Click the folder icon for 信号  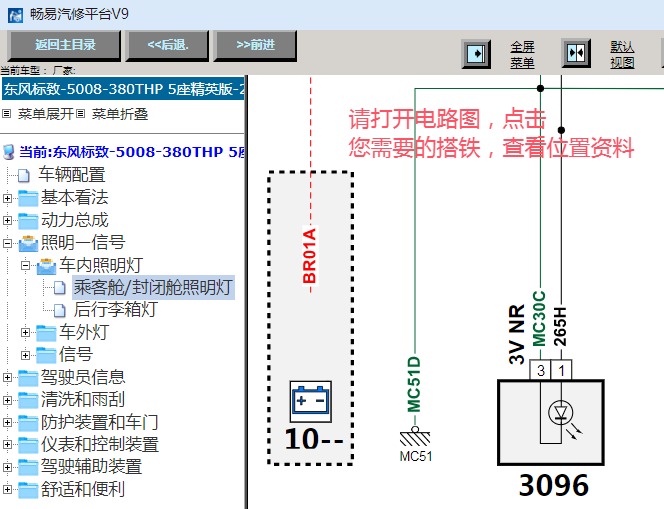point(46,355)
